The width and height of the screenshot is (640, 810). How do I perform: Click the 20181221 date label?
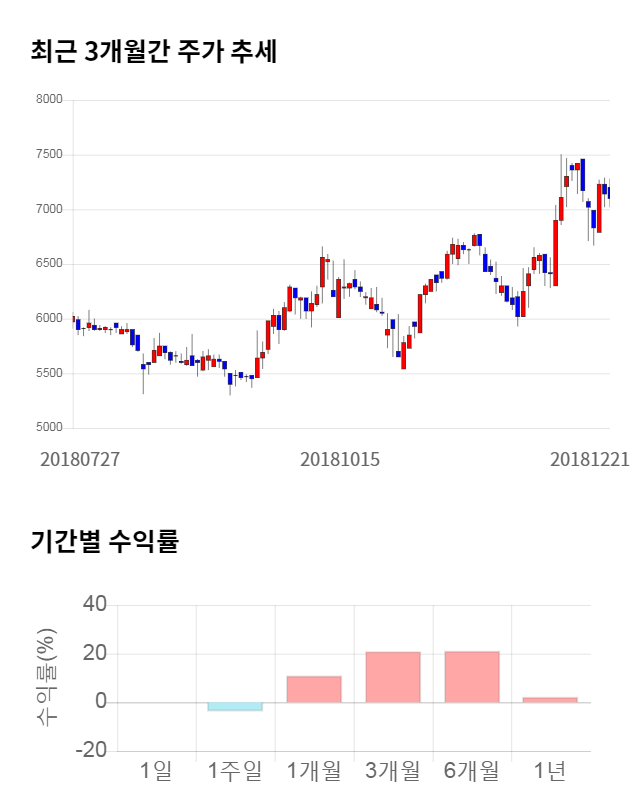590,459
